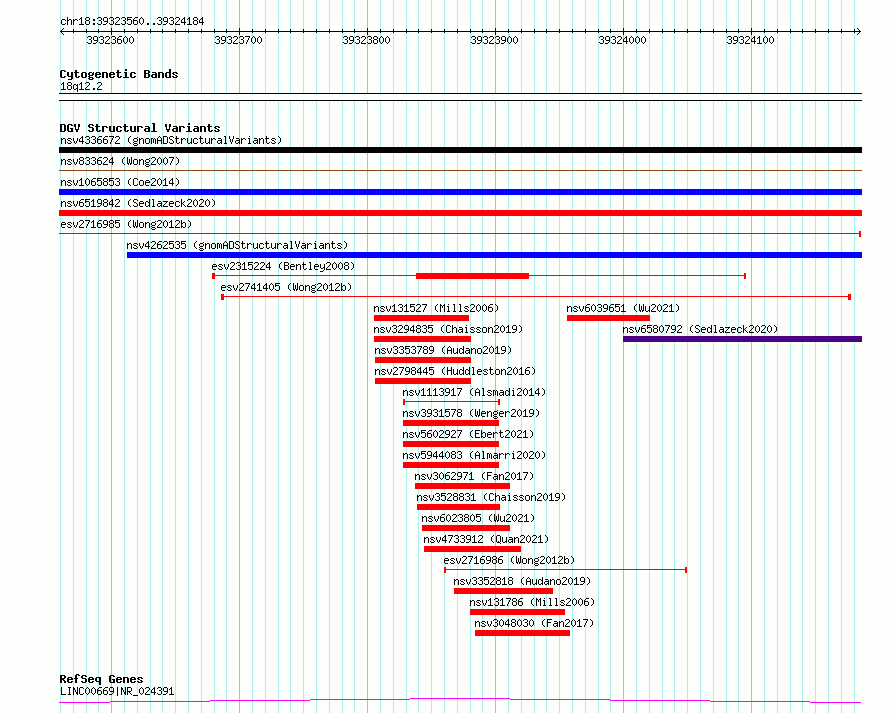Open nsv2798445 (Huddleston2016) variant label
Viewport: 890px width, 713px height.
pos(455,371)
